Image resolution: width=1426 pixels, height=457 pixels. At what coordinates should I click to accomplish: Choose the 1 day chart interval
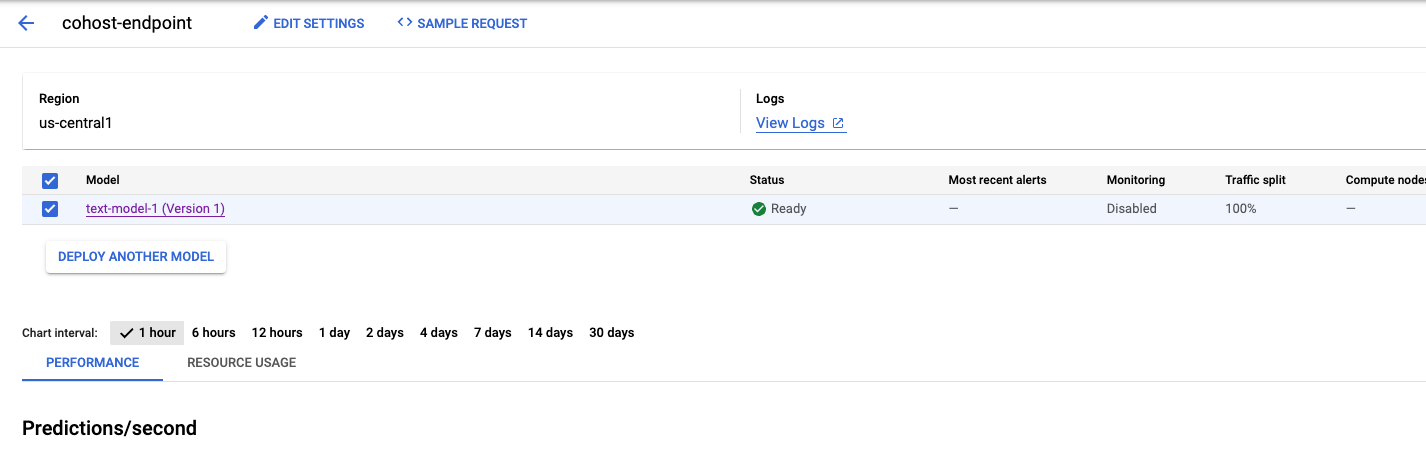334,333
